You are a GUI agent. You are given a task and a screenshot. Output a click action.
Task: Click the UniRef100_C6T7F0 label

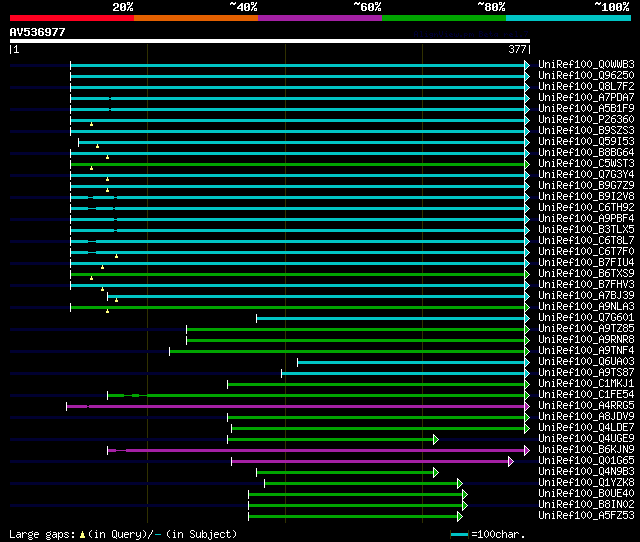[x=586, y=252]
